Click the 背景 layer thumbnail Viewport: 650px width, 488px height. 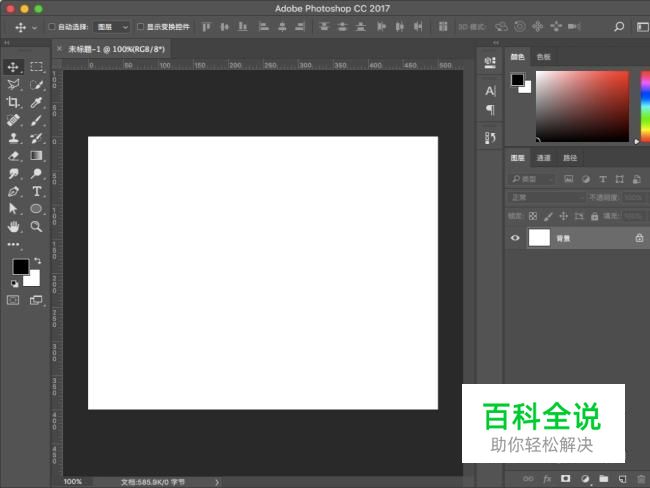coord(539,238)
